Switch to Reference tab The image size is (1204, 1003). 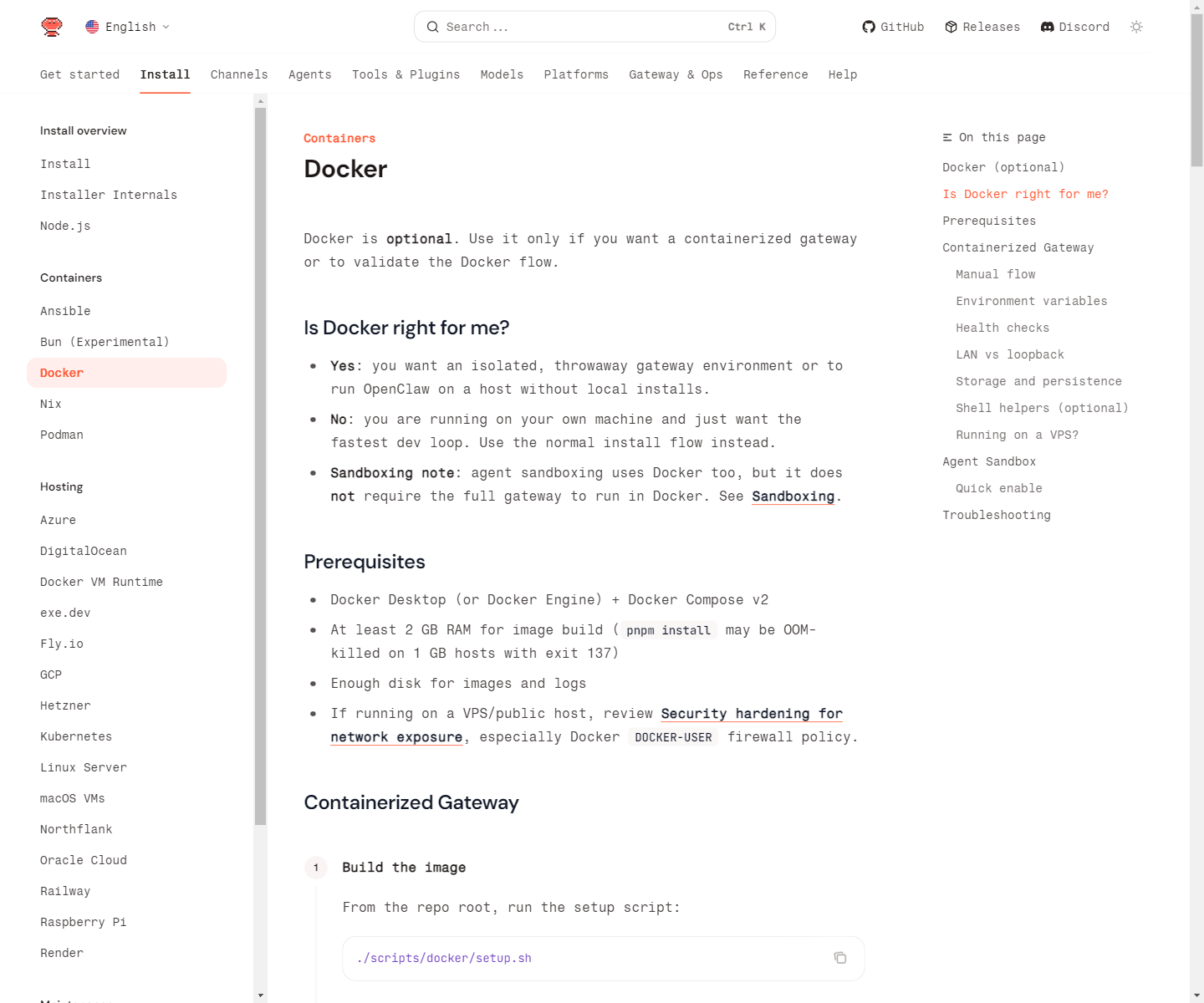point(775,74)
